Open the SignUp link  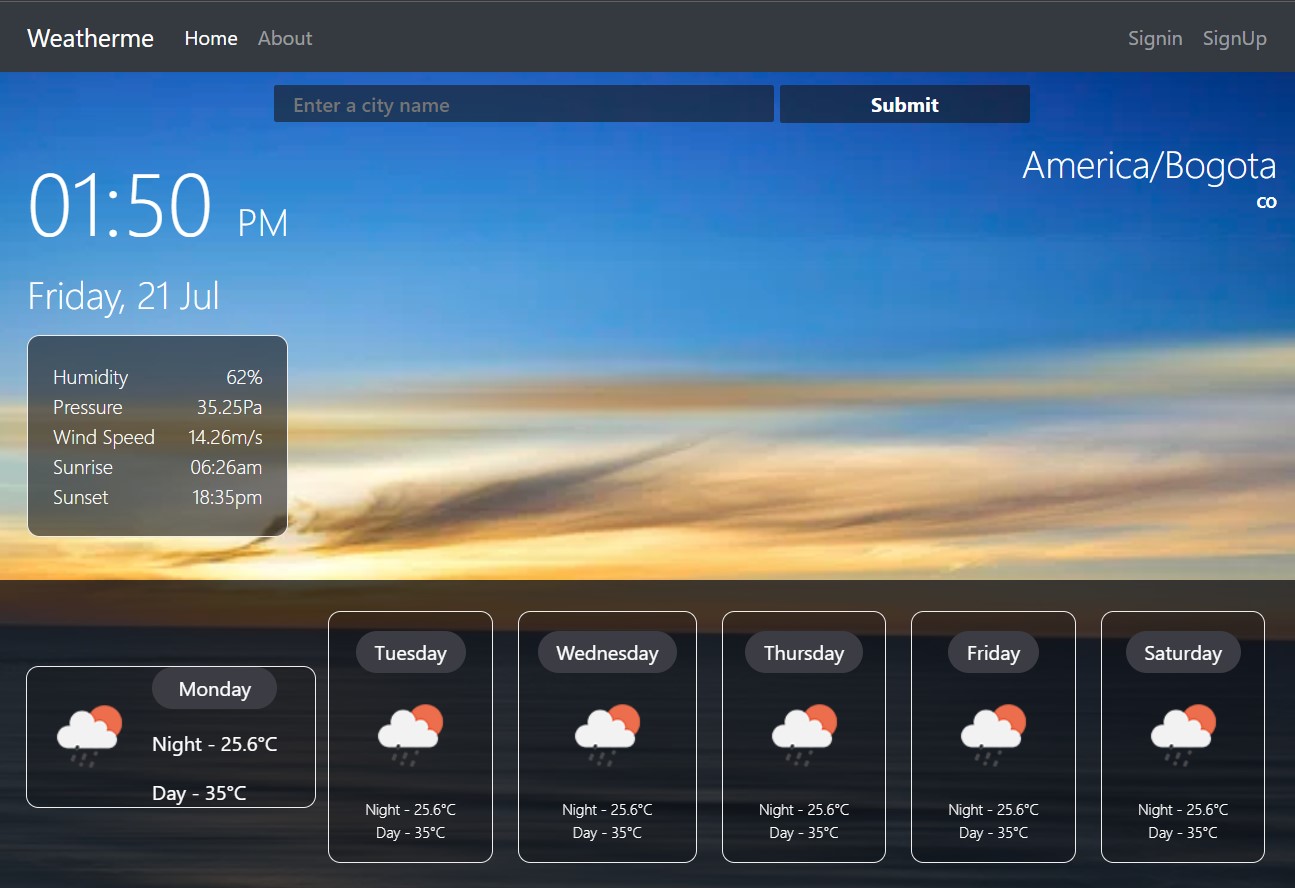1234,38
